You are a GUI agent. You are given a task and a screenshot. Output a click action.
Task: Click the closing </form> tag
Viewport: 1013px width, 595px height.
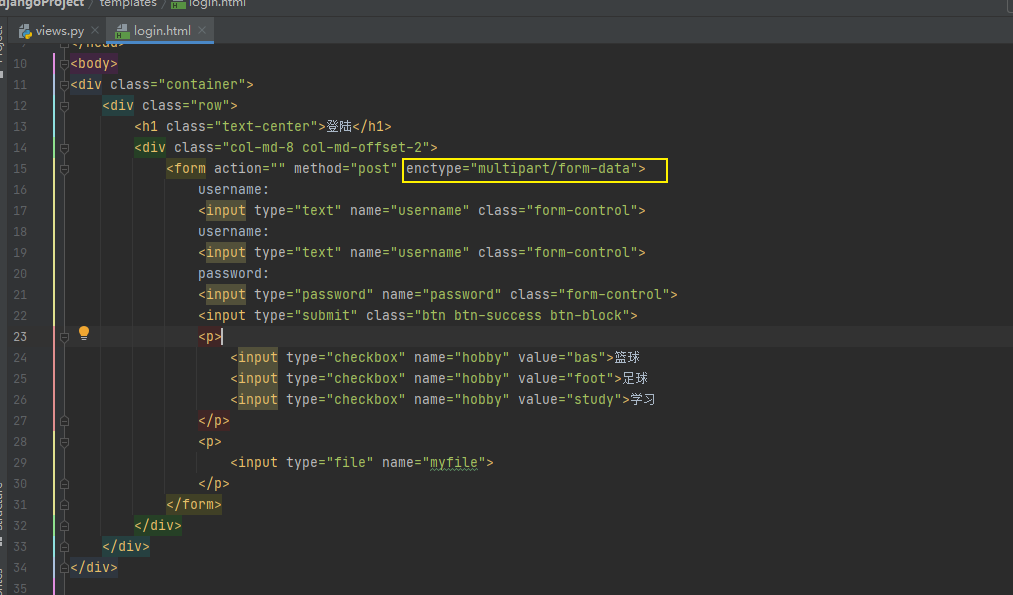click(194, 505)
